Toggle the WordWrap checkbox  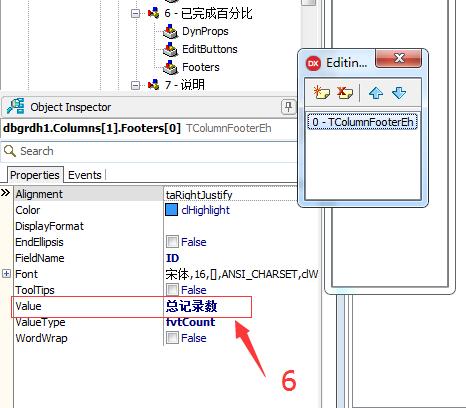(x=172, y=338)
